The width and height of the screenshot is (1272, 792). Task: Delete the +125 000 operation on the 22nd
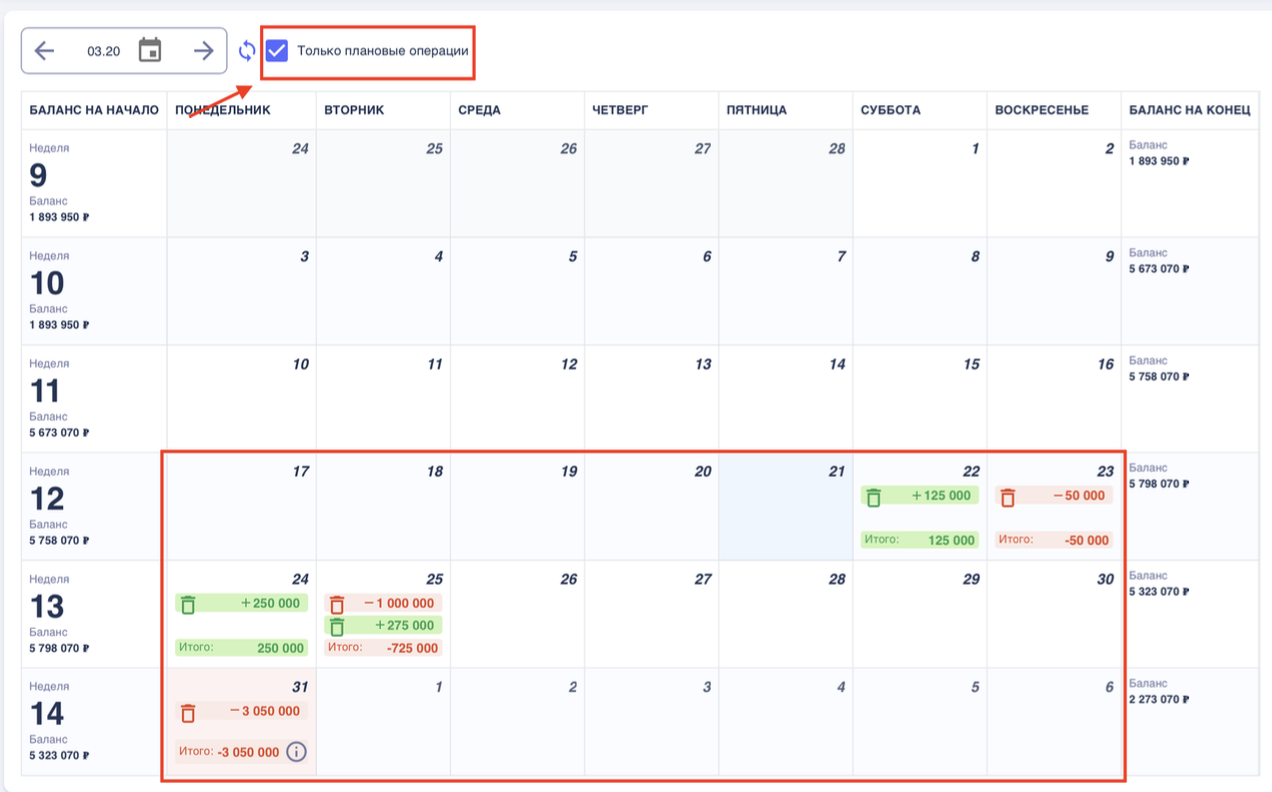tap(874, 497)
